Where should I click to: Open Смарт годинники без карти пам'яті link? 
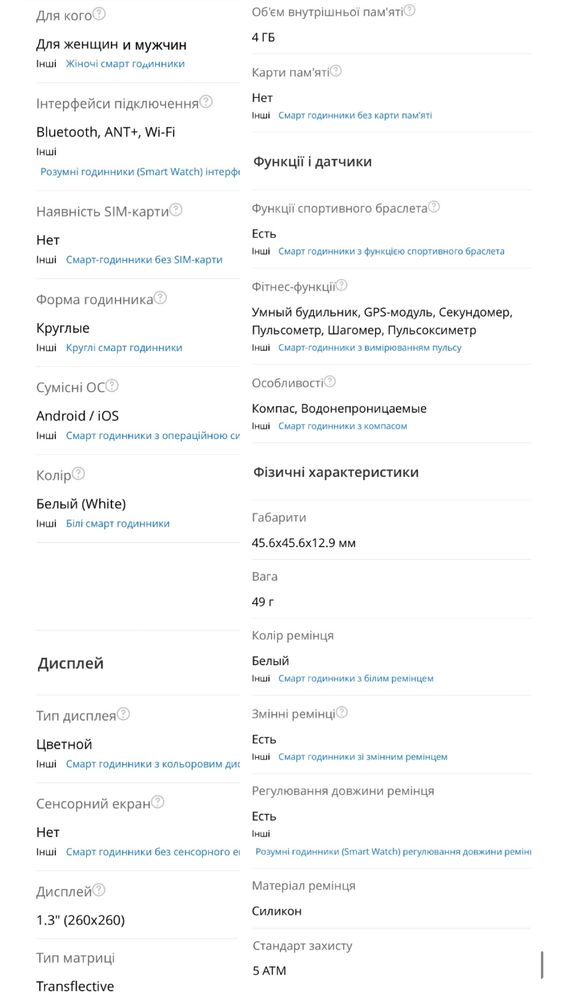pyautogui.click(x=355, y=115)
